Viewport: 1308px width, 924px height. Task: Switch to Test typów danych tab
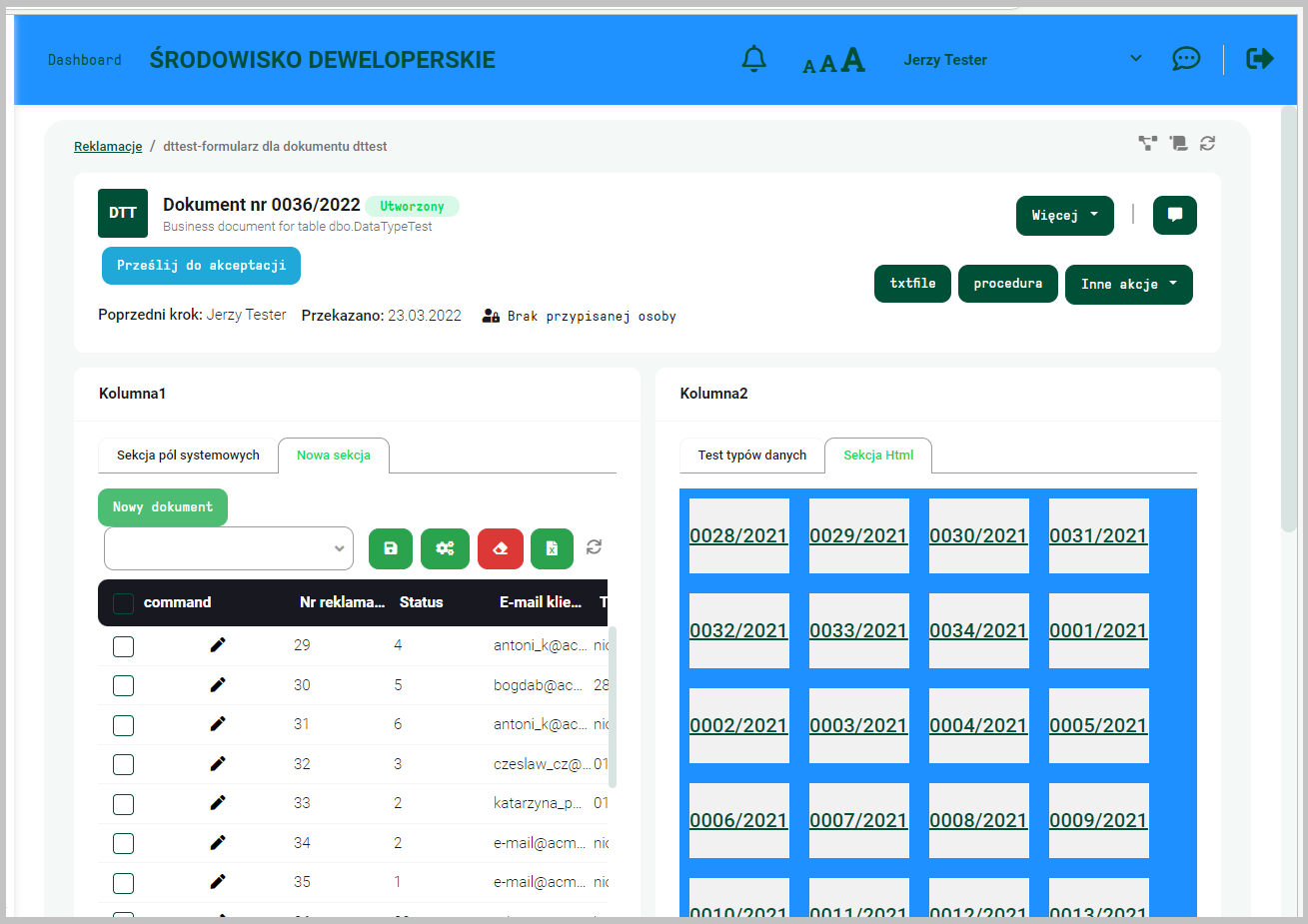pyautogui.click(x=751, y=456)
